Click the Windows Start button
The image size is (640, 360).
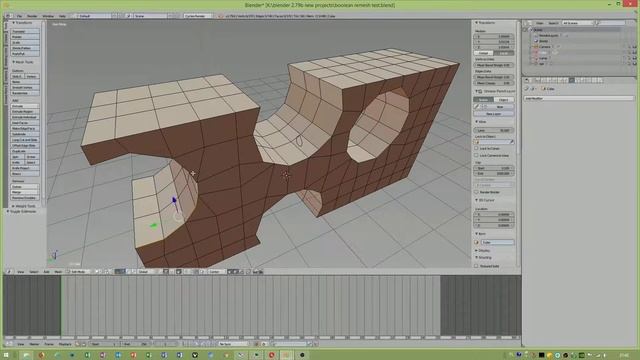6,355
